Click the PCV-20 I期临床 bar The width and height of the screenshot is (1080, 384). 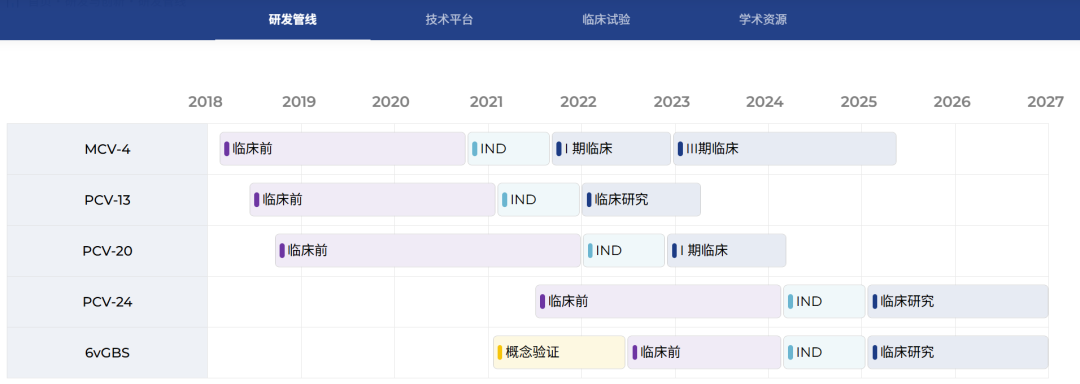[727, 250]
